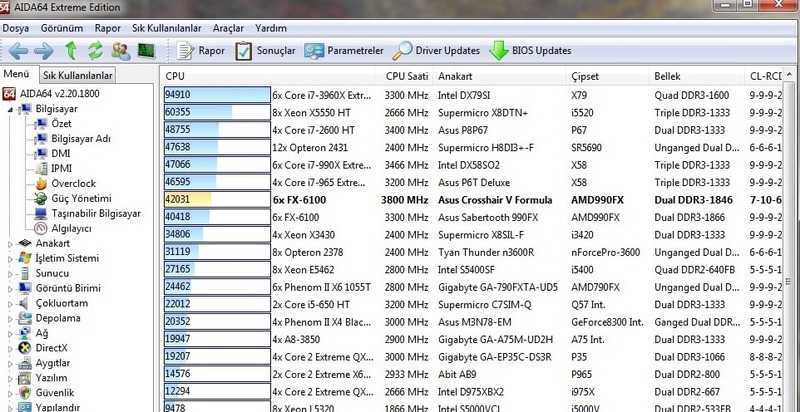The image size is (800, 412).
Task: Sort by CPU Saati column header
Action: coord(406,76)
